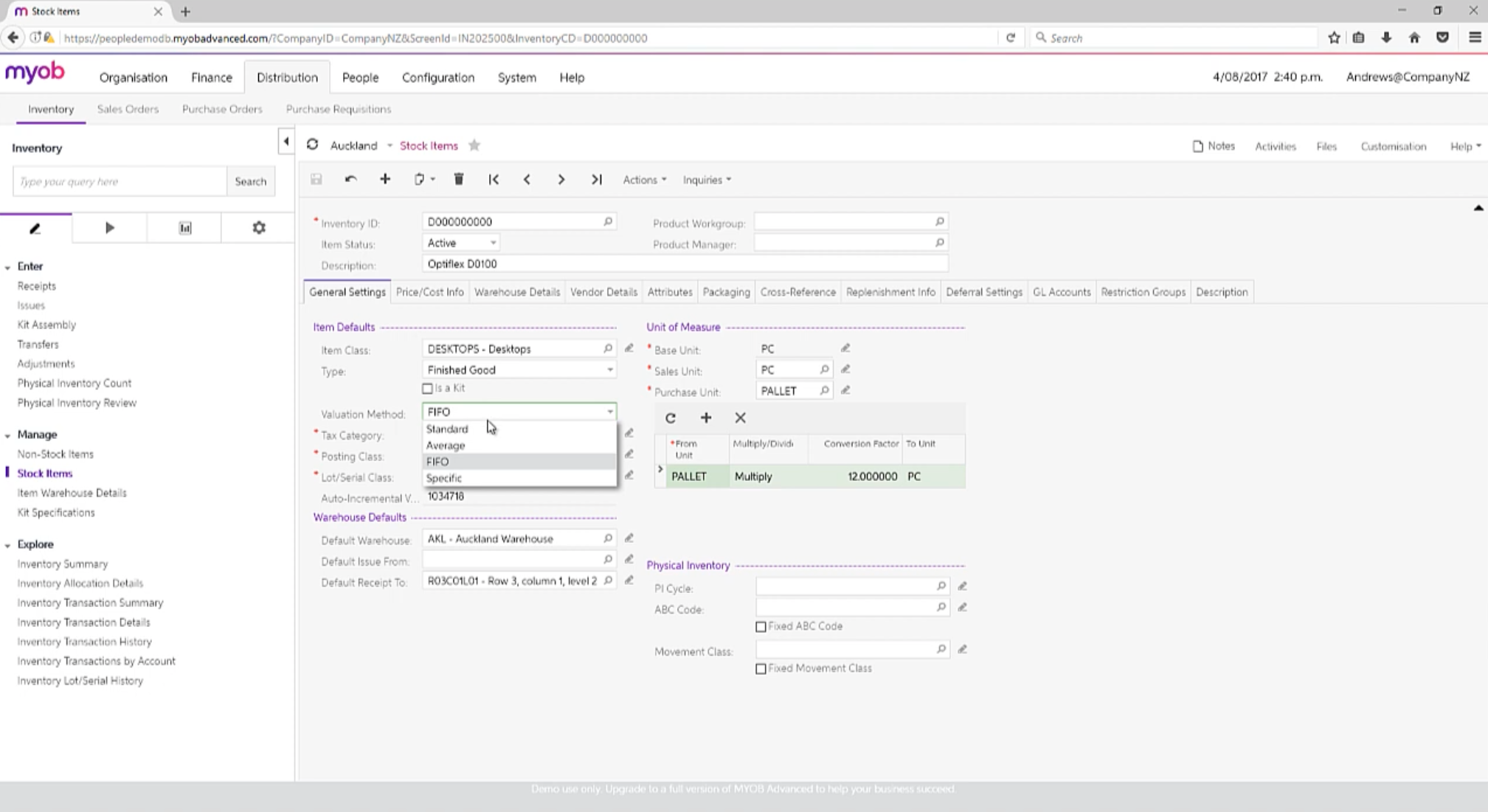This screenshot has width=1488, height=812.
Task: Open Notes for this stock item
Action: point(1214,145)
